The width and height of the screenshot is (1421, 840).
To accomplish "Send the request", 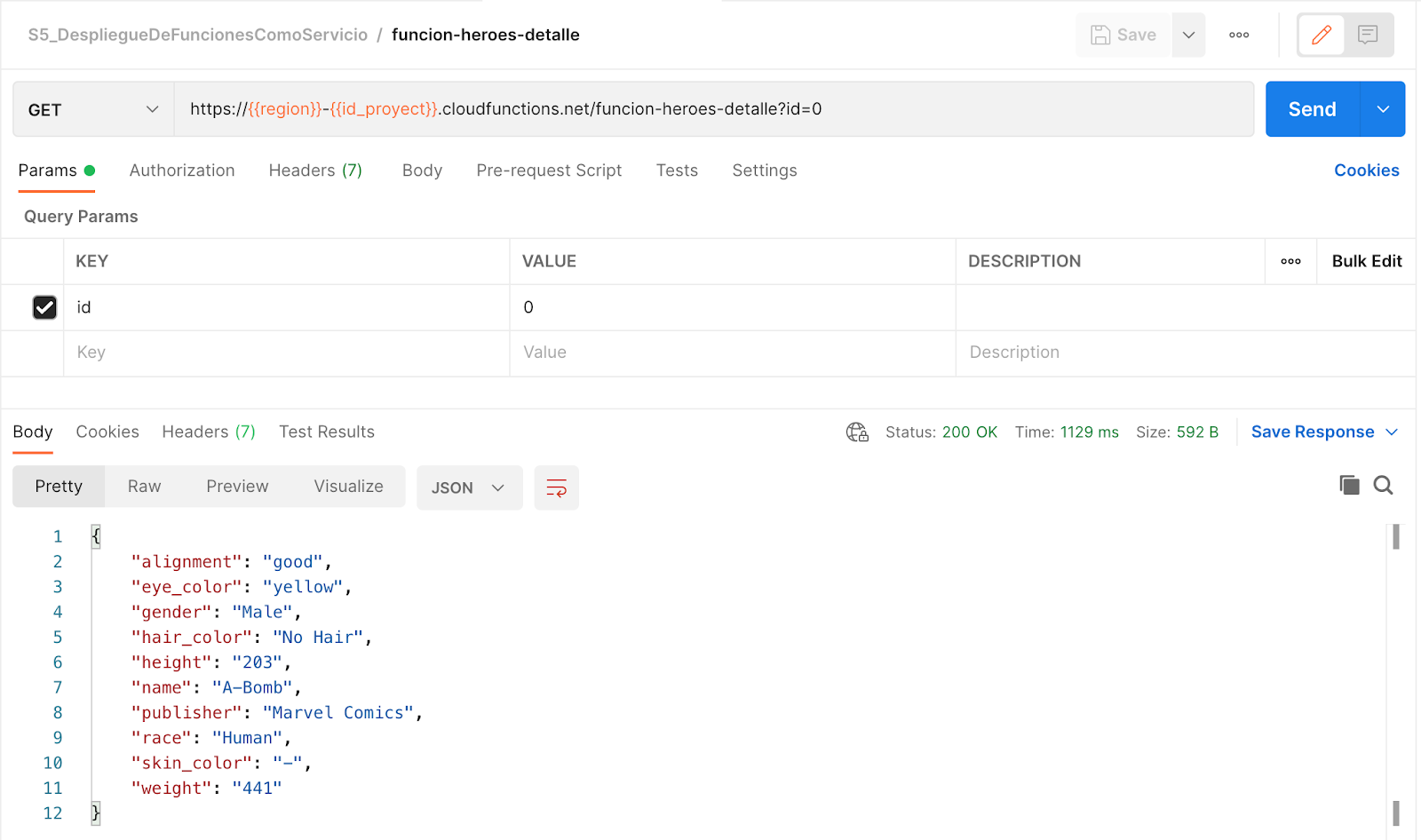I will tap(1313, 109).
